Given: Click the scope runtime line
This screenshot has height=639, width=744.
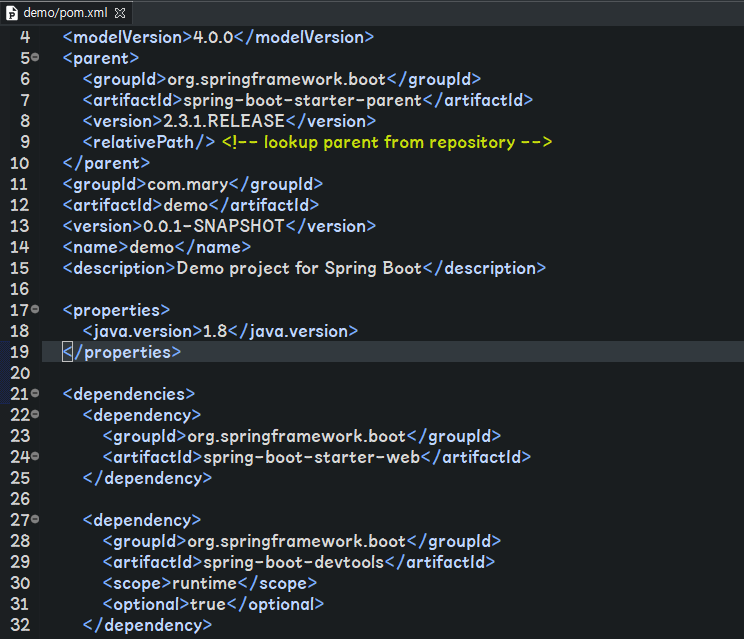Looking at the screenshot, I should tap(210, 583).
